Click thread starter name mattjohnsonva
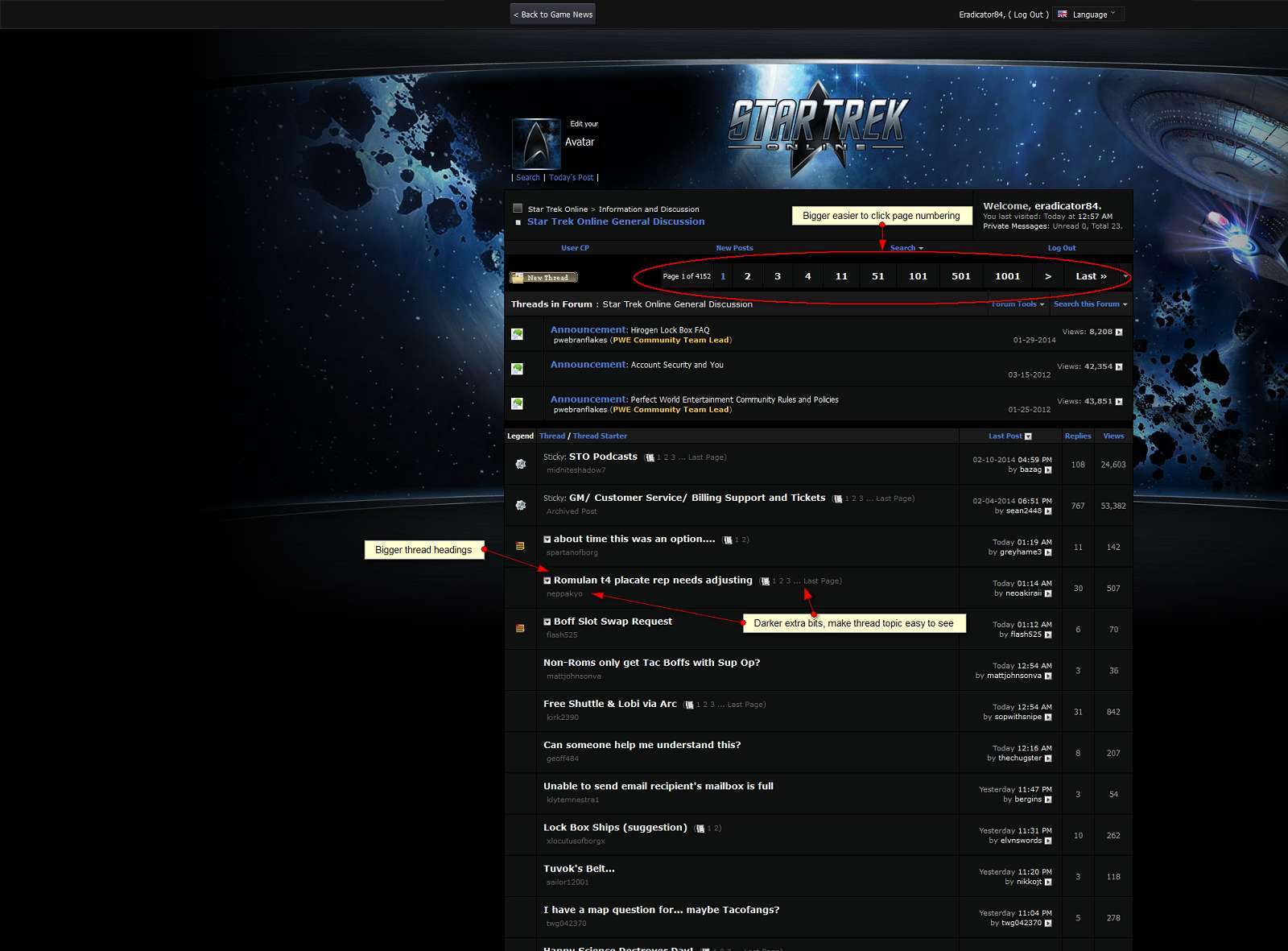1288x951 pixels. pyautogui.click(x=573, y=676)
